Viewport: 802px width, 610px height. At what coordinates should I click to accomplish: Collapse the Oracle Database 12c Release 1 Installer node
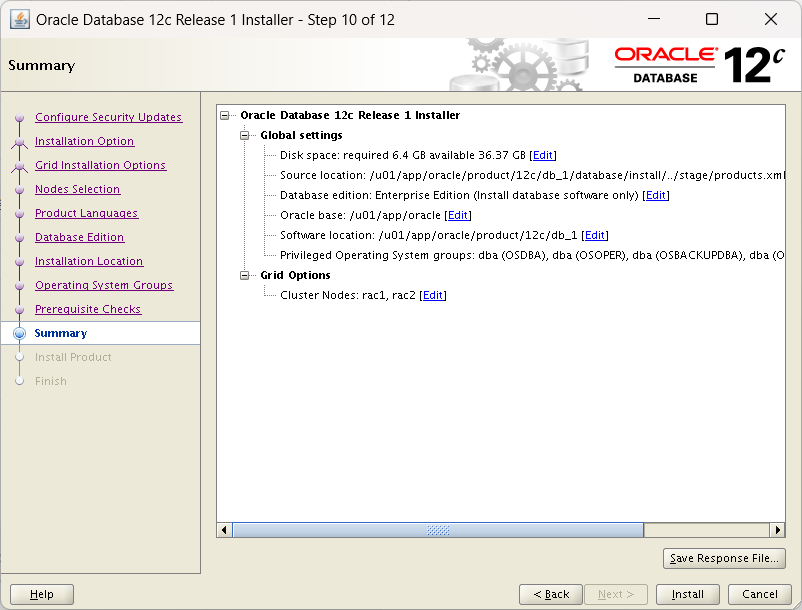(225, 116)
